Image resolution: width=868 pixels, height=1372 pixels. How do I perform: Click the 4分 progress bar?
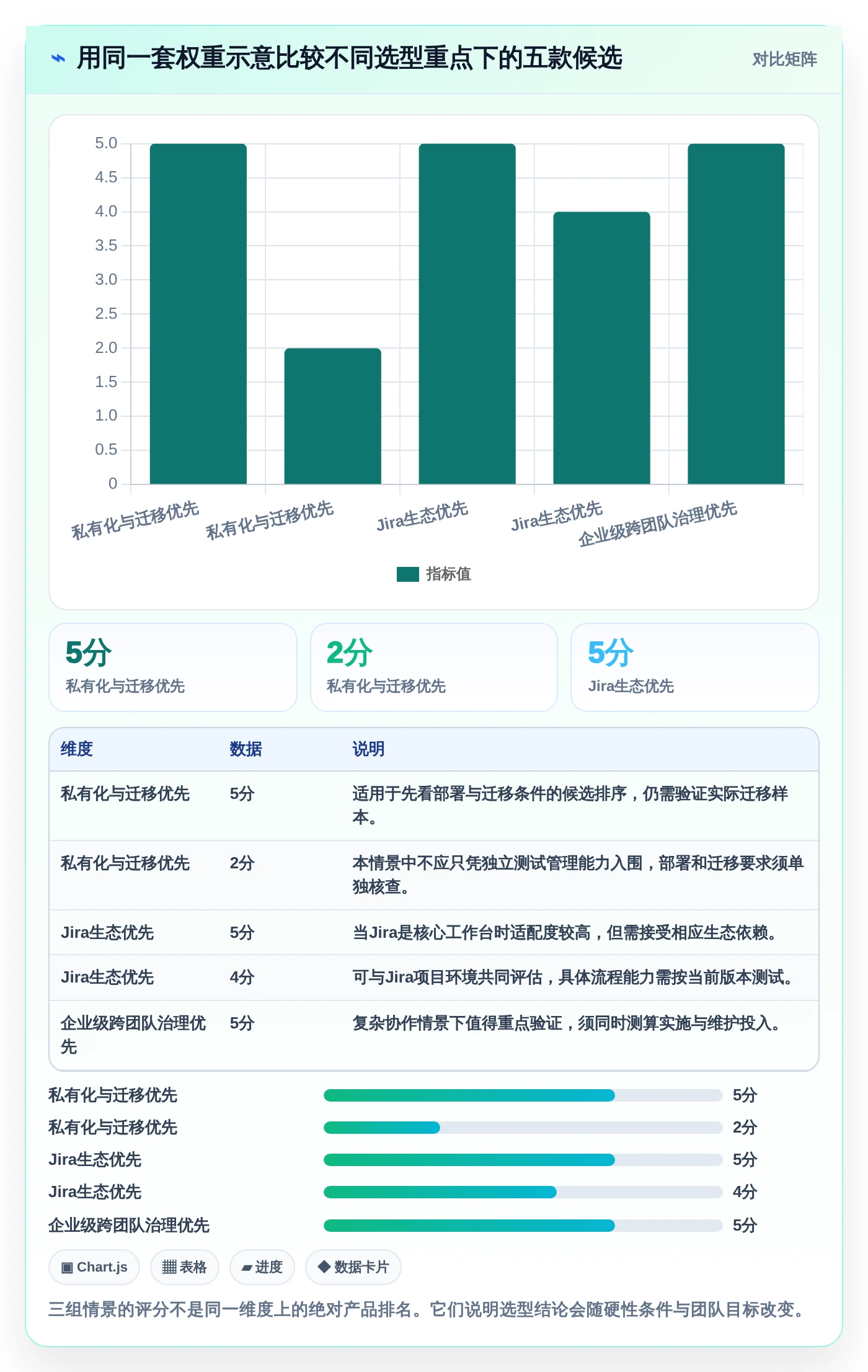pos(523,1192)
